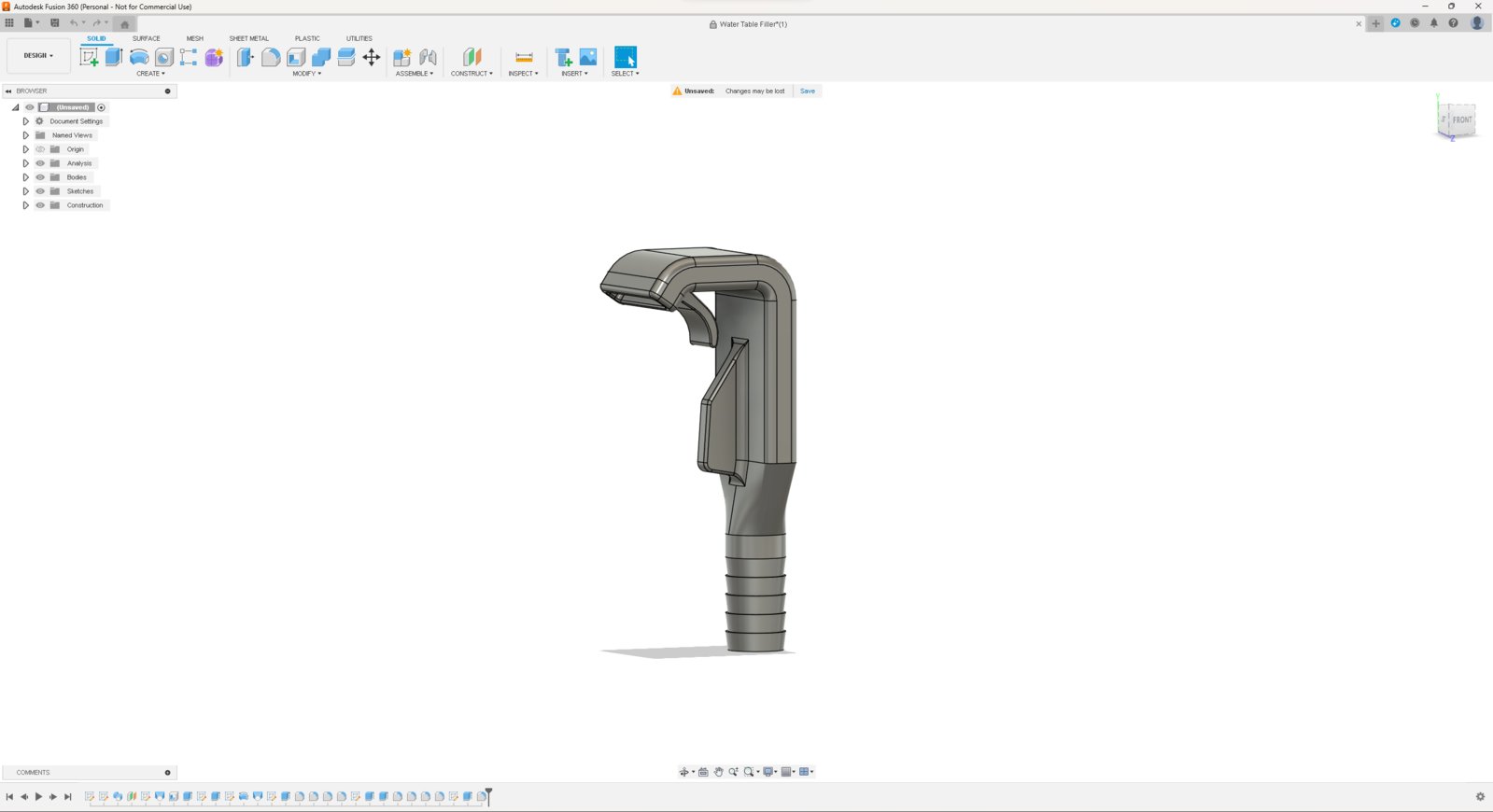The image size is (1493, 812).
Task: Switch to the UTILITIES tab
Action: (x=359, y=38)
